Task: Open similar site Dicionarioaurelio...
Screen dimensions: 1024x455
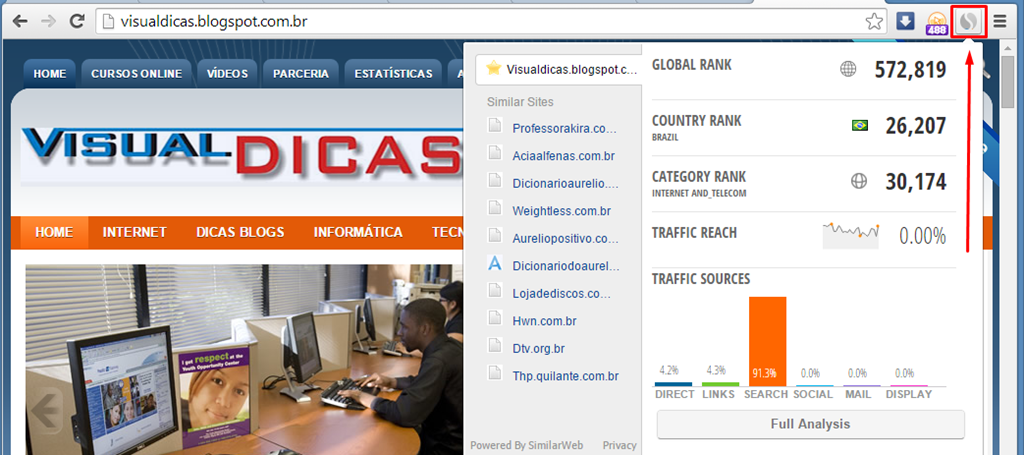Action: [x=565, y=183]
